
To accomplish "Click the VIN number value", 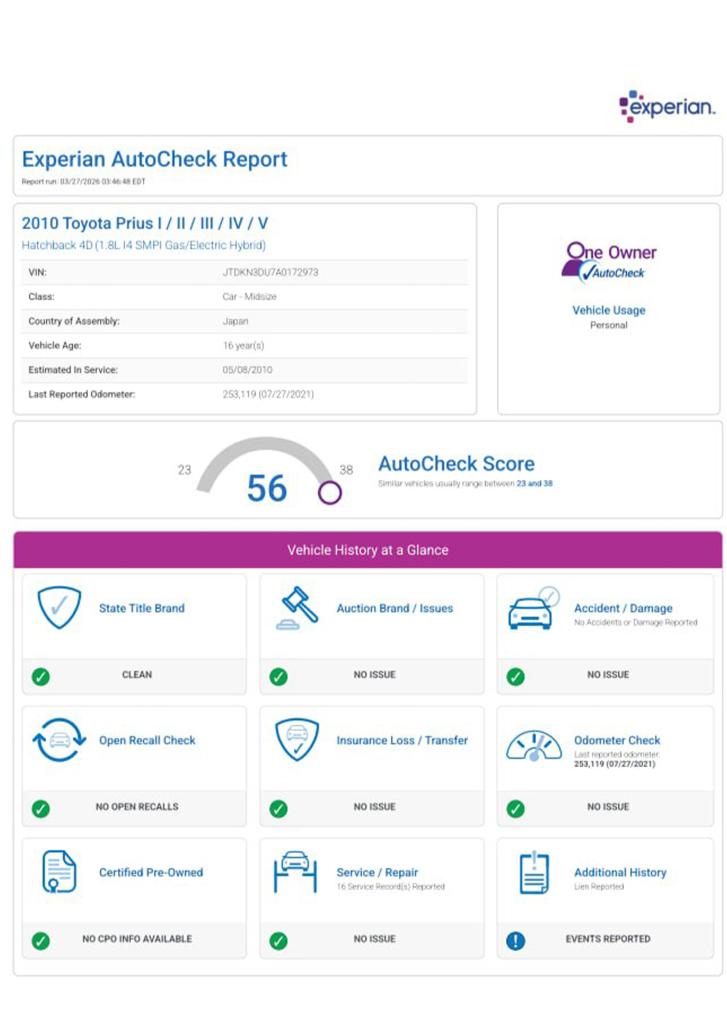I will coord(270,272).
